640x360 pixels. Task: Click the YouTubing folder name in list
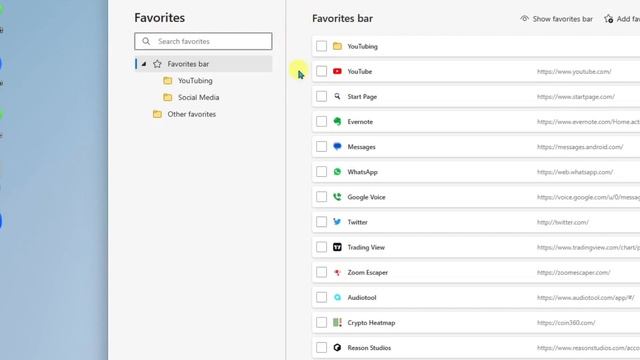[362, 47]
